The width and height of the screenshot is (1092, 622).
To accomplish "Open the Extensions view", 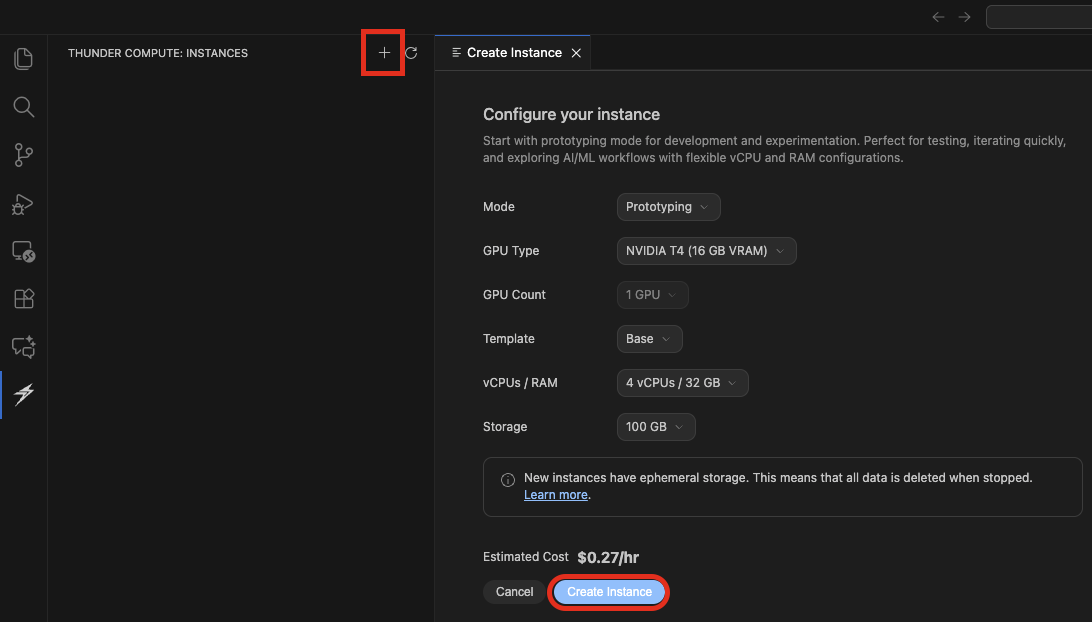I will point(22,299).
